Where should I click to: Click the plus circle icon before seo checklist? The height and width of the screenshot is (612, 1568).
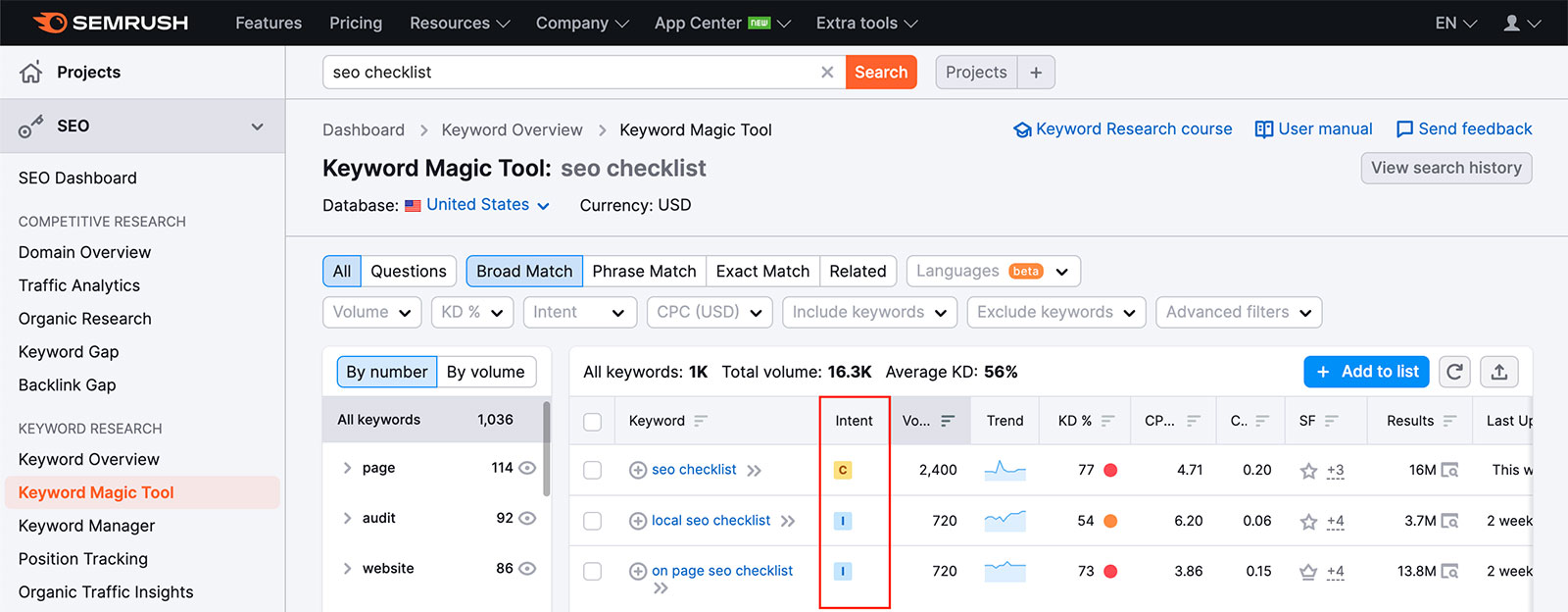(x=638, y=470)
